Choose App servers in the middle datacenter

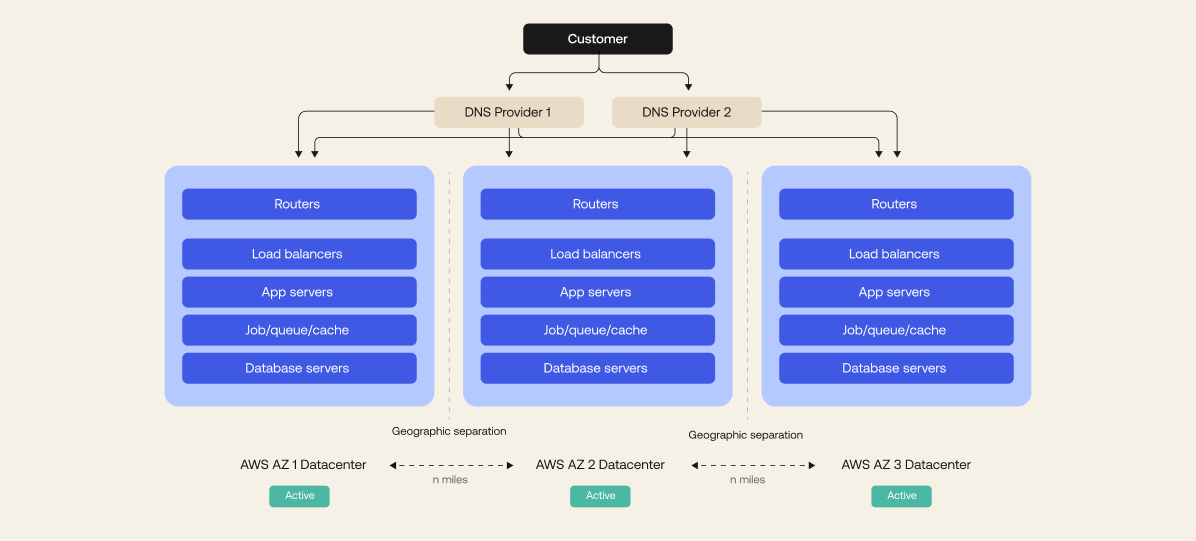pyautogui.click(x=597, y=292)
